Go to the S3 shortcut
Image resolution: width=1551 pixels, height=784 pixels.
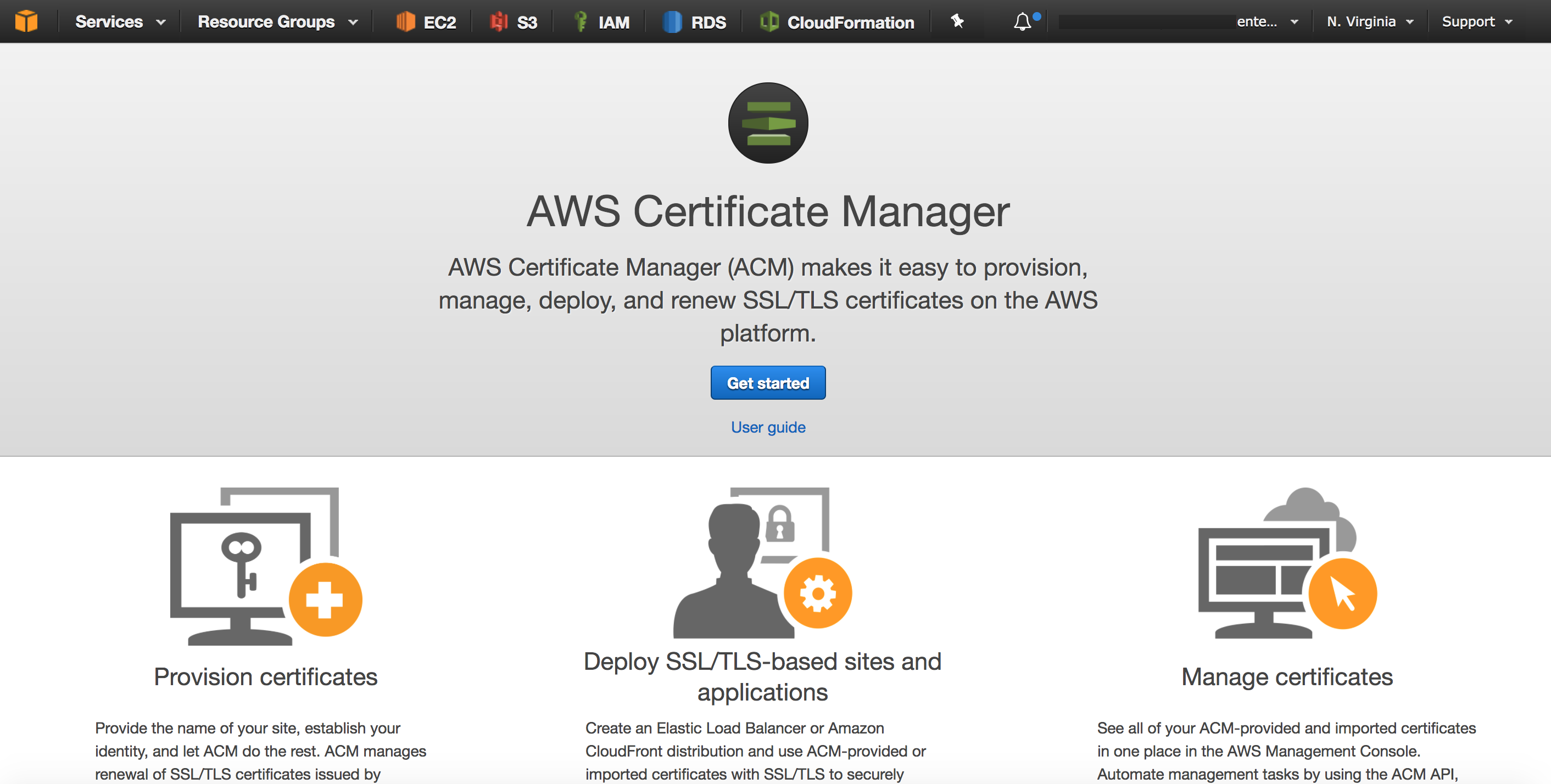pyautogui.click(x=513, y=23)
